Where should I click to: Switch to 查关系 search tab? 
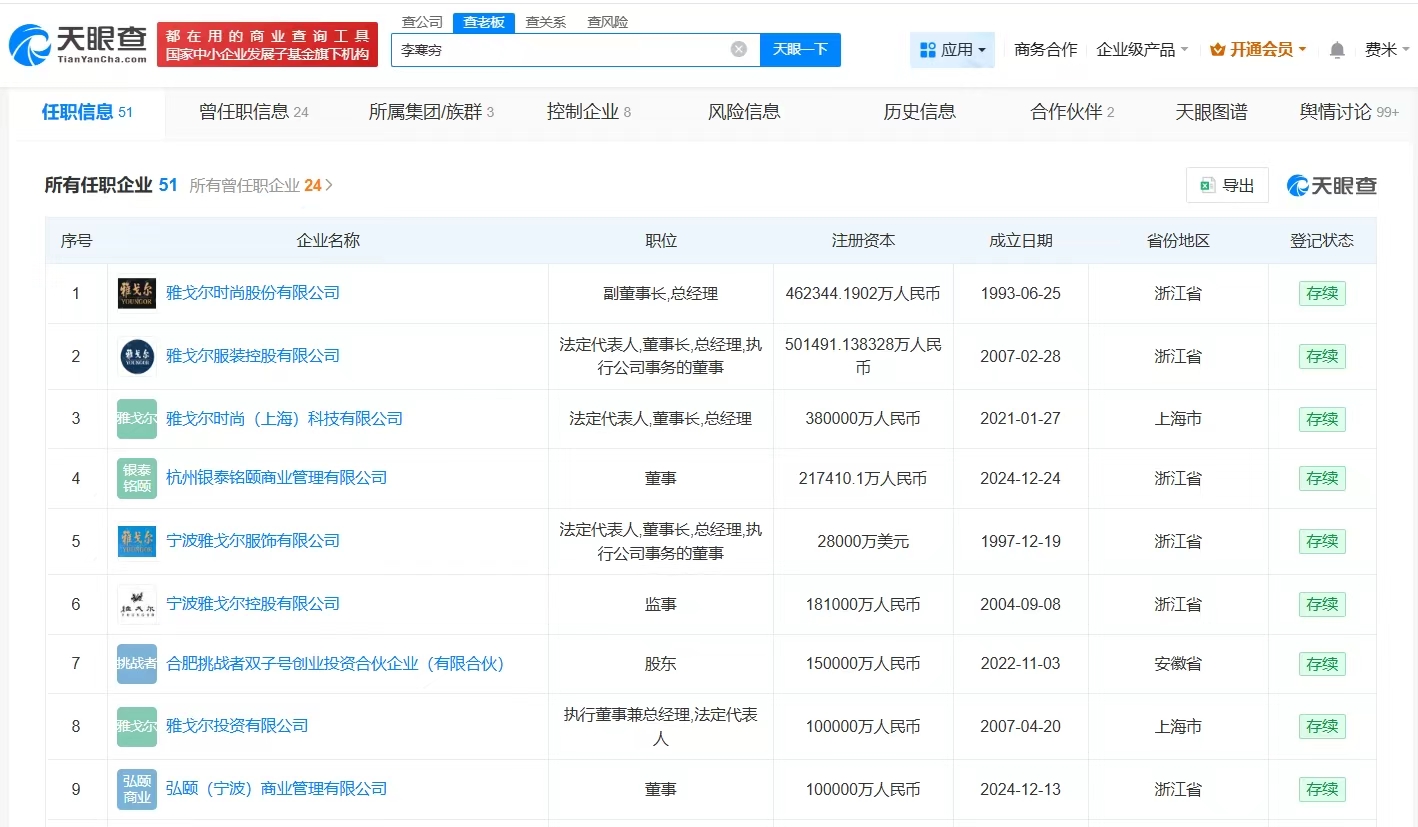point(545,22)
